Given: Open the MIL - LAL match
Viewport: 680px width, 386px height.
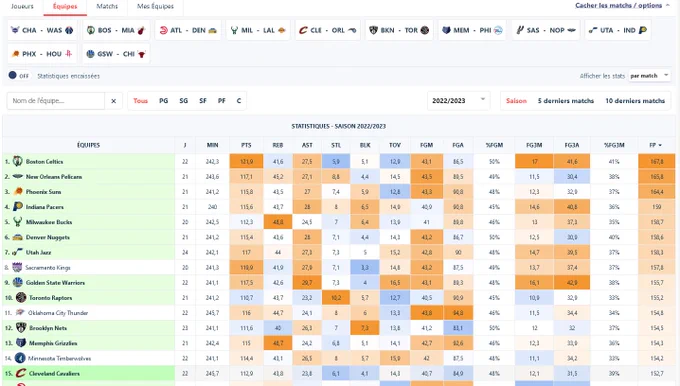Looking at the screenshot, I should click(x=258, y=30).
